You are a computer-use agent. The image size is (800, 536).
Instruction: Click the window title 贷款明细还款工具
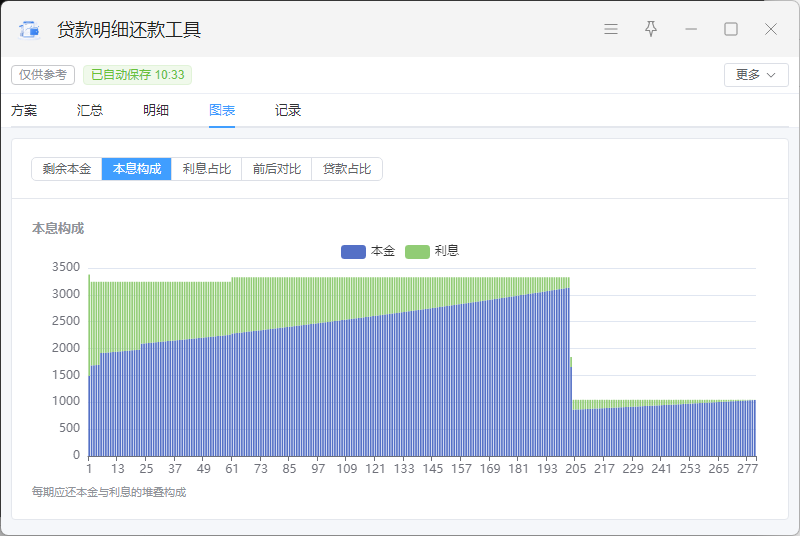[x=129, y=30]
